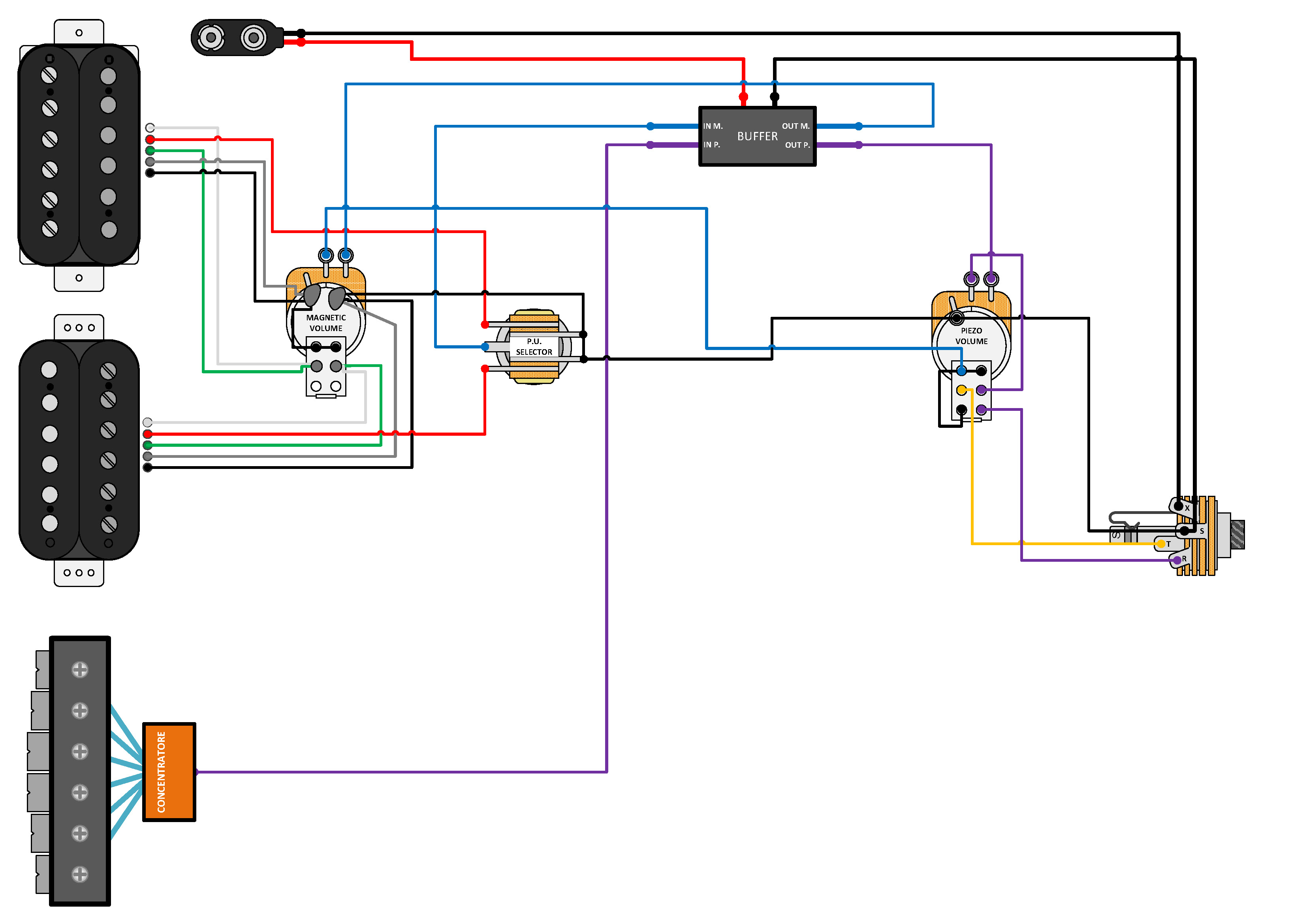Click the yellow dot on piezo volume switch
The width and height of the screenshot is (1307, 924).
pyautogui.click(x=961, y=390)
